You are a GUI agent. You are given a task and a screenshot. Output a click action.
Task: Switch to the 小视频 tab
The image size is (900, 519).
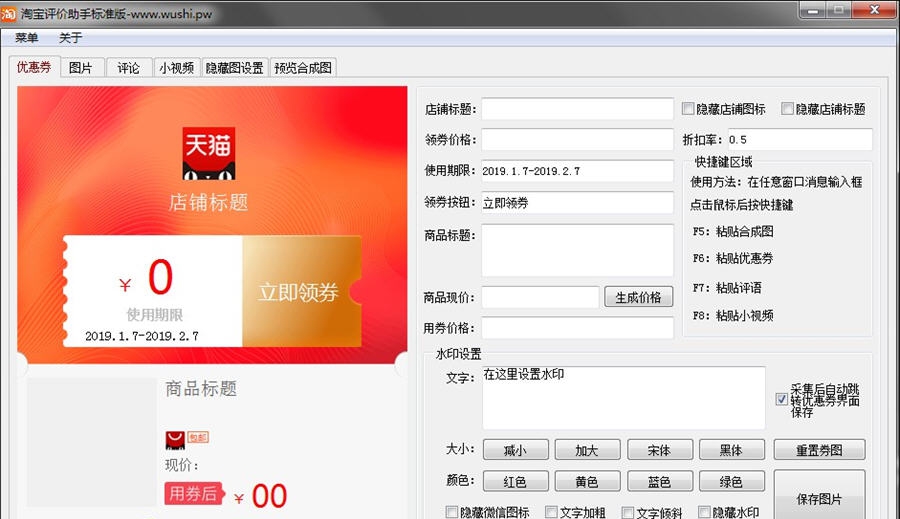click(176, 68)
